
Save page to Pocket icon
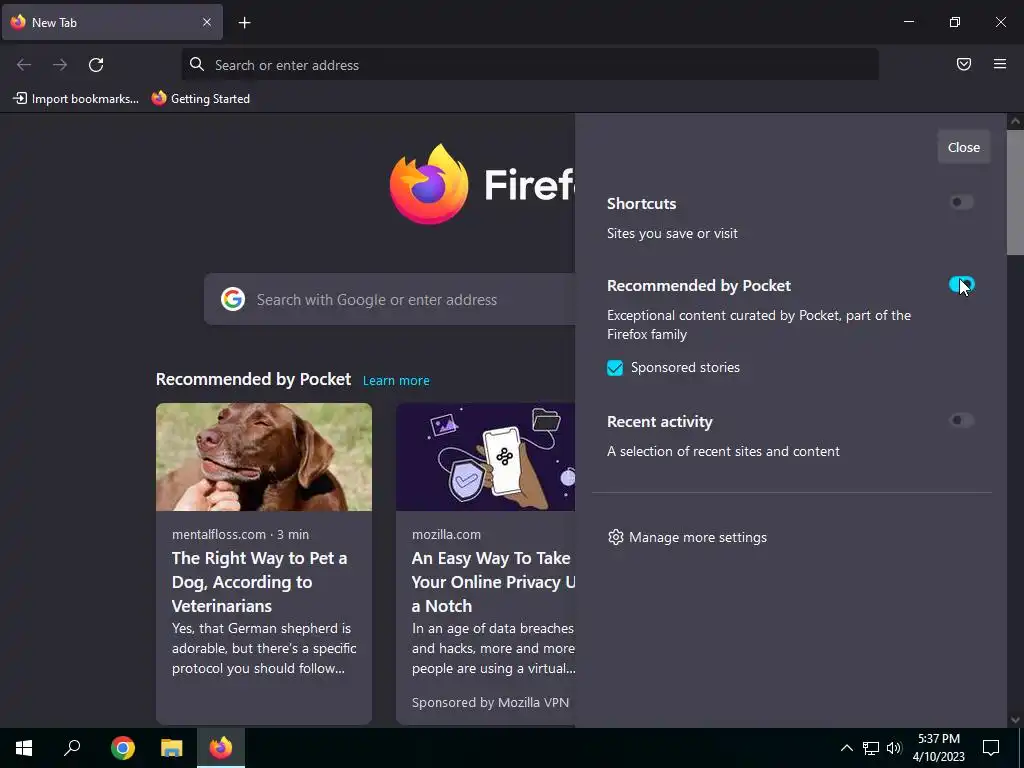pyautogui.click(x=964, y=64)
